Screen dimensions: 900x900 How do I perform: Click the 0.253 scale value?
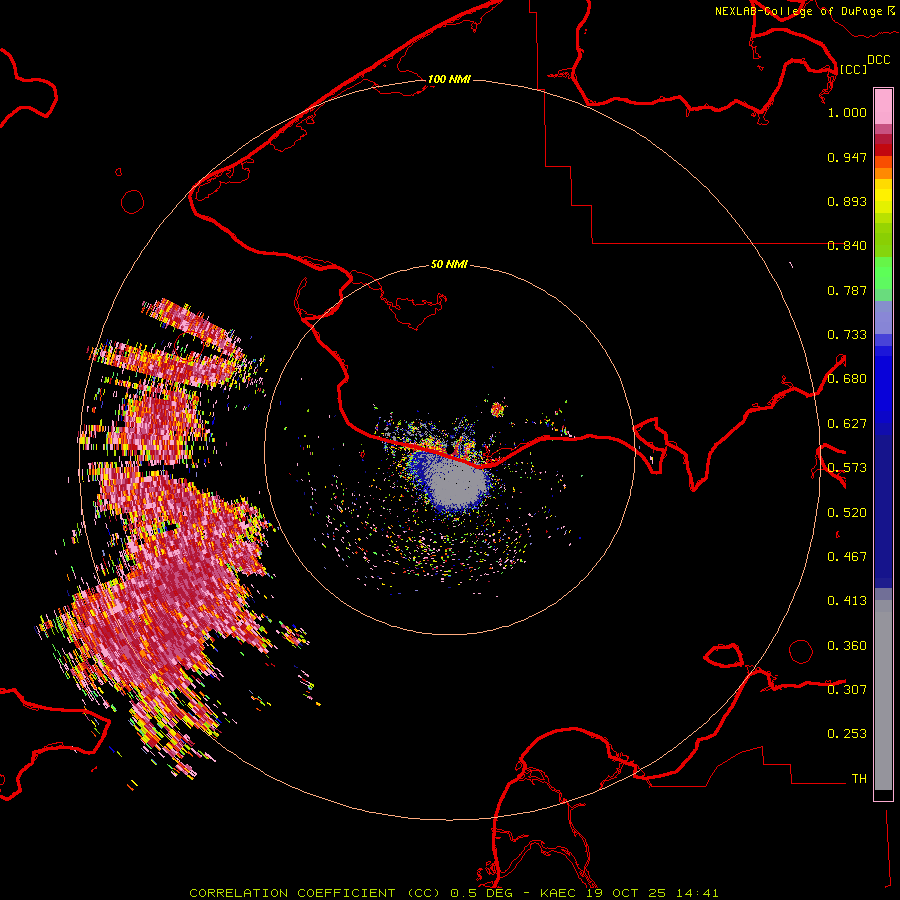coord(847,734)
